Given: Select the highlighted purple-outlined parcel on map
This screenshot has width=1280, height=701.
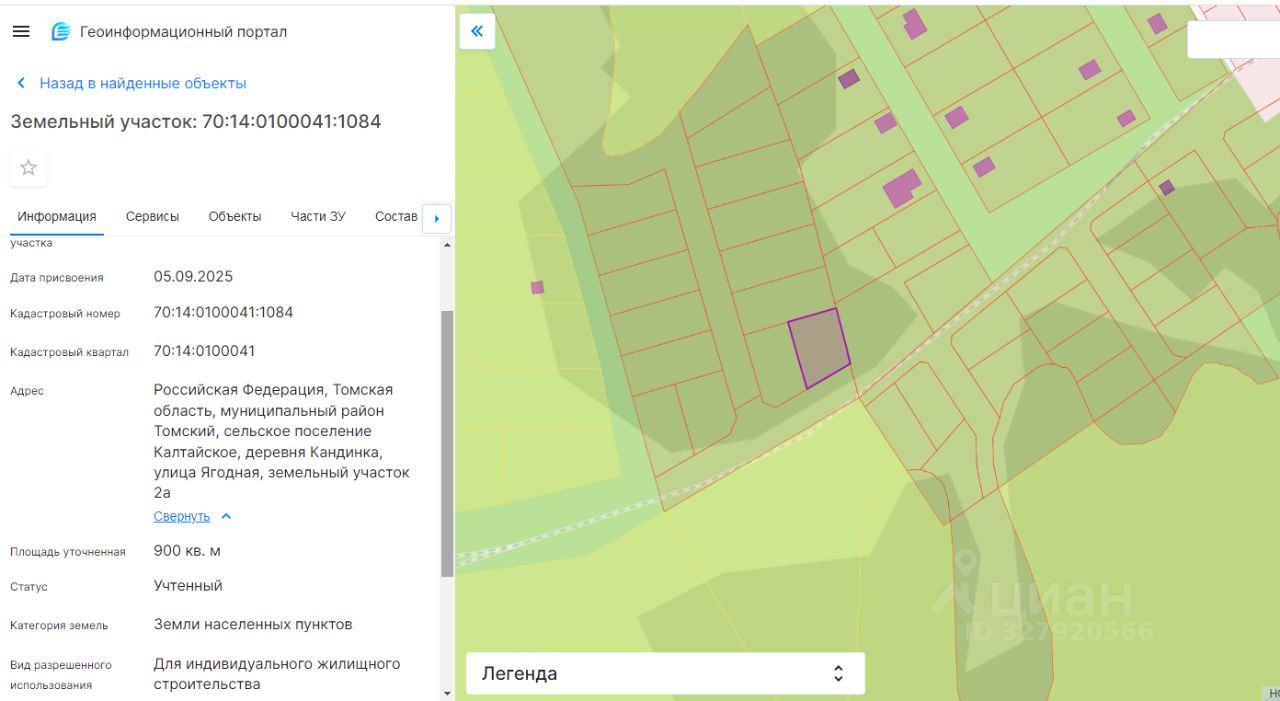Looking at the screenshot, I should click(x=819, y=348).
